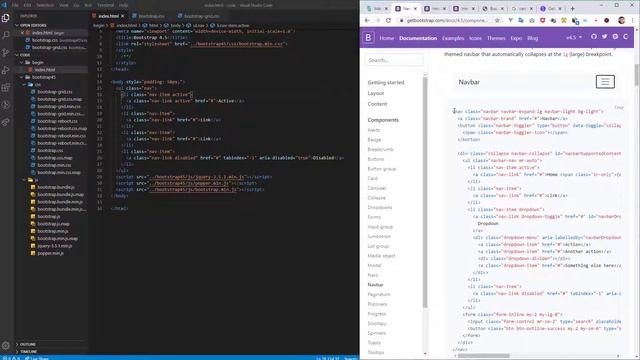640x360 pixels.
Task: Open Pagination in docs sidebar list
Action: point(379,294)
